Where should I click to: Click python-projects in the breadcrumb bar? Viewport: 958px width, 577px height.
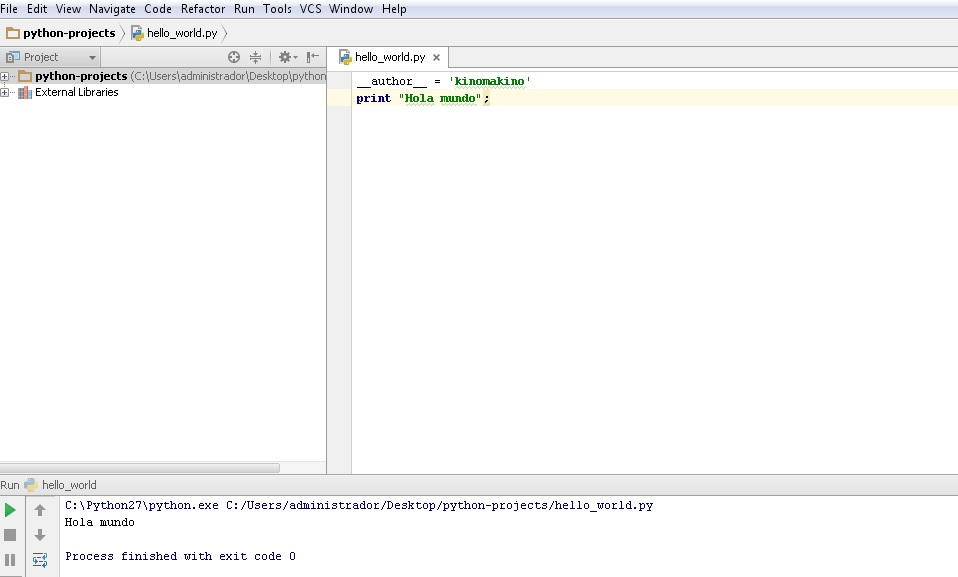pos(68,33)
